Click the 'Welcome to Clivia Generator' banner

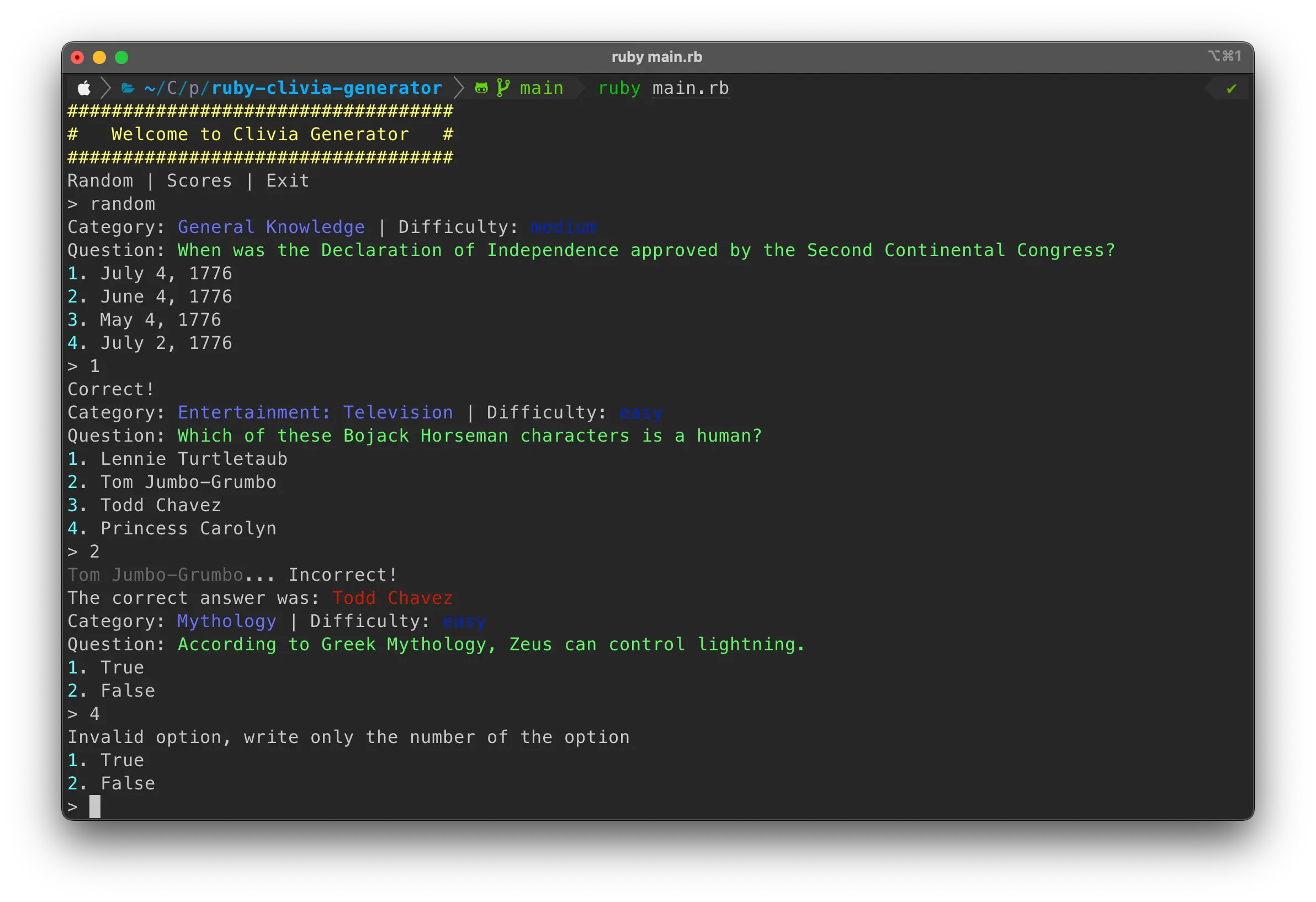tap(260, 134)
